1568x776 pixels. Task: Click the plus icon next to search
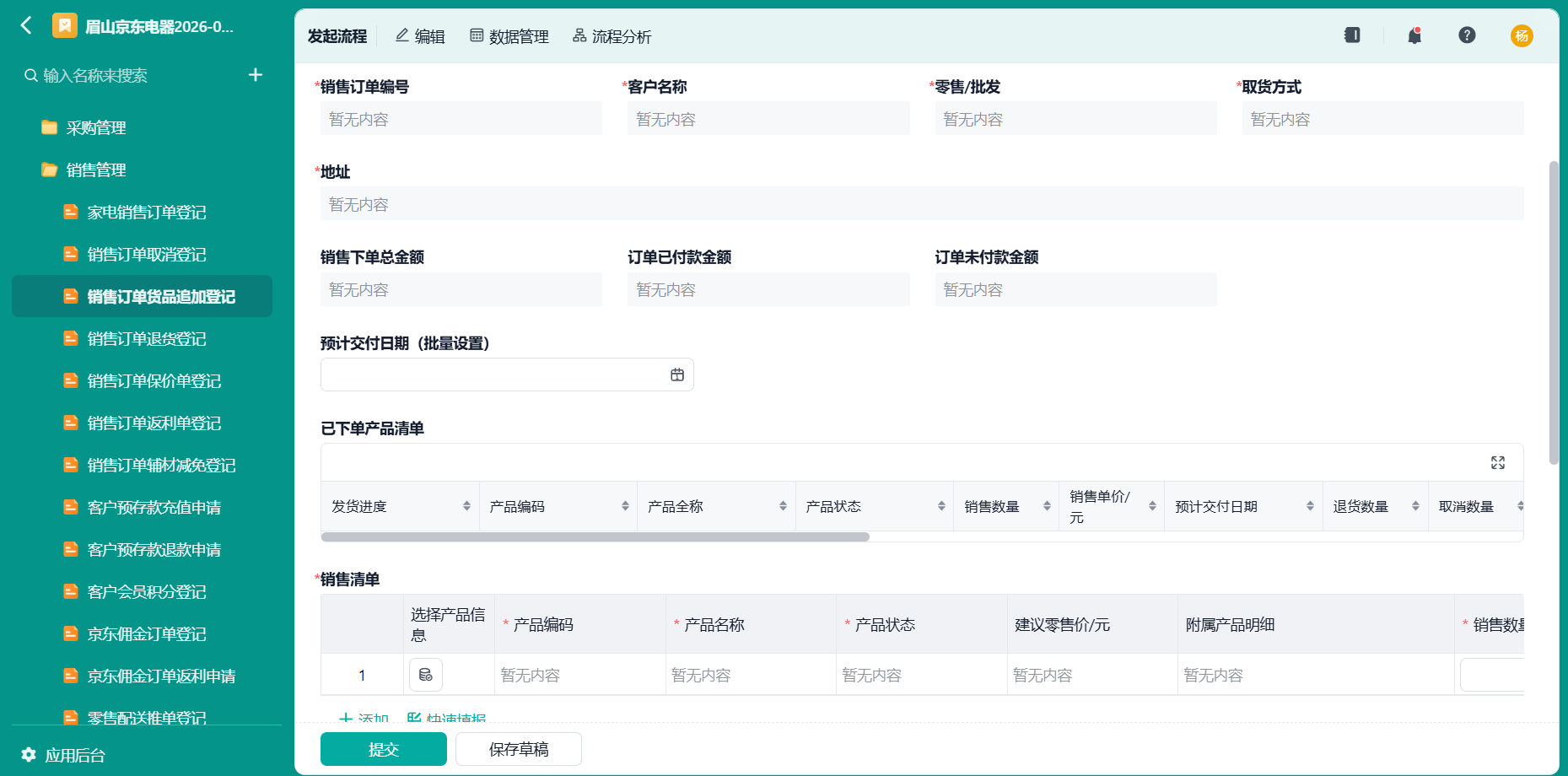(x=256, y=75)
